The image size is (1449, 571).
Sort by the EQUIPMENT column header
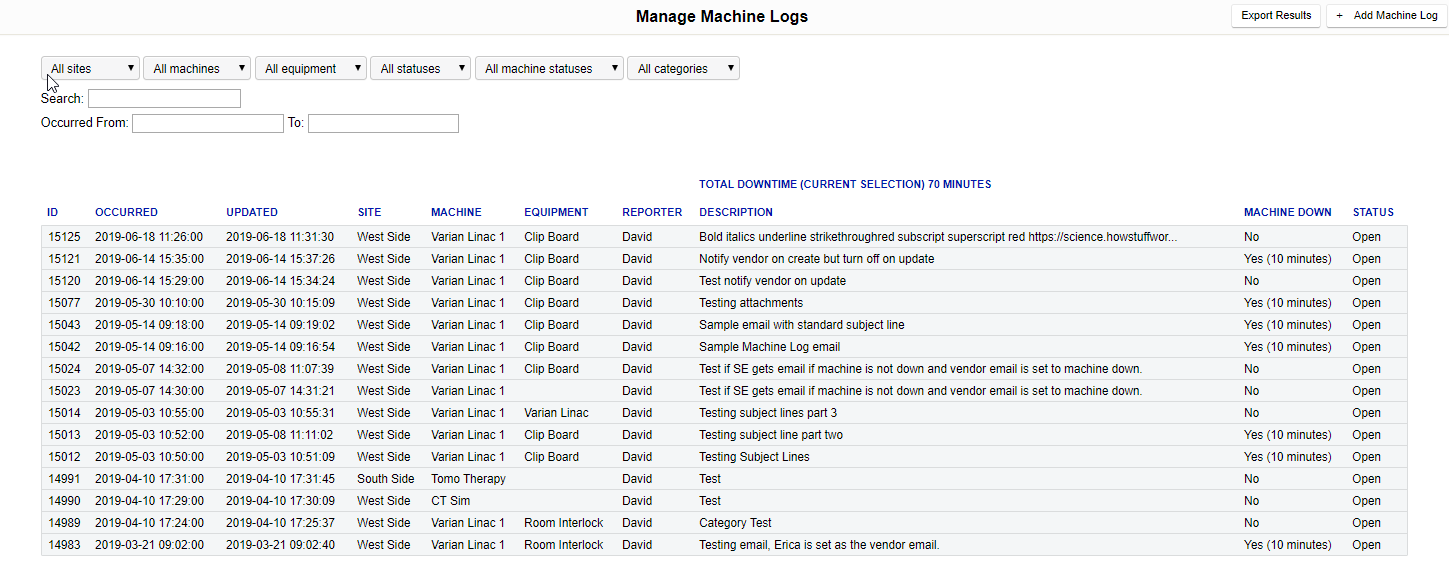pos(556,212)
